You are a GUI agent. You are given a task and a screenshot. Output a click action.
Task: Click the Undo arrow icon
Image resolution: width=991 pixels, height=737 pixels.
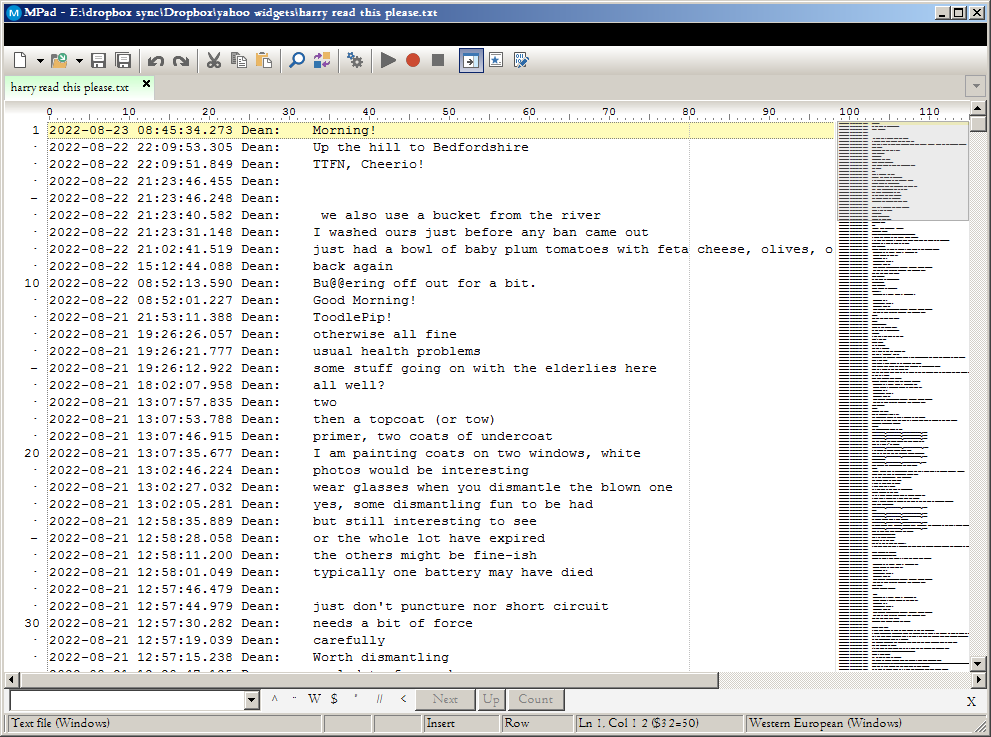pyautogui.click(x=156, y=61)
